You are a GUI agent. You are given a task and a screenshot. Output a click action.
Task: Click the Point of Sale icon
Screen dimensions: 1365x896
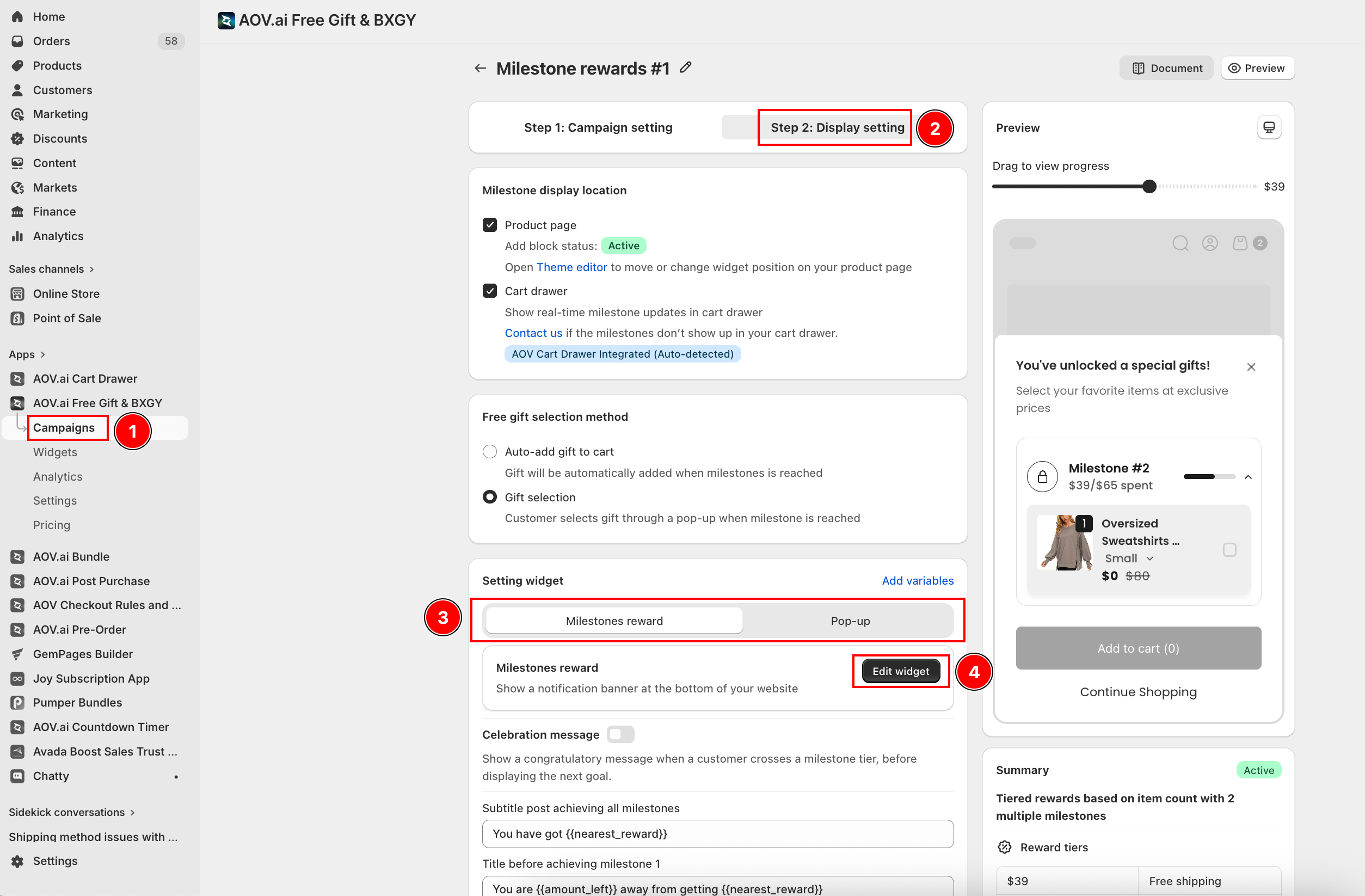click(x=18, y=318)
